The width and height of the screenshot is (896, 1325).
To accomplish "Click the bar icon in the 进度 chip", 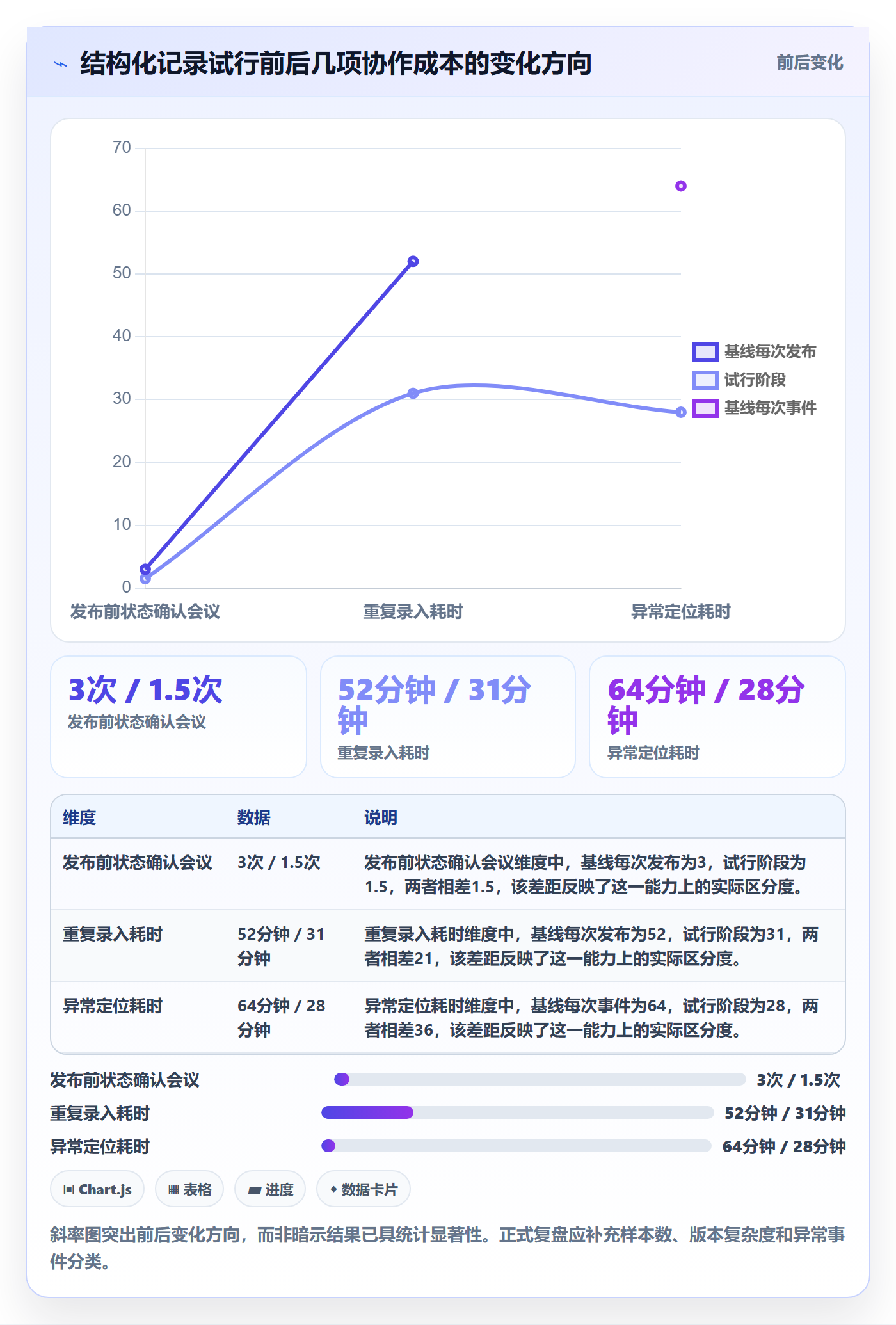I will [254, 1191].
